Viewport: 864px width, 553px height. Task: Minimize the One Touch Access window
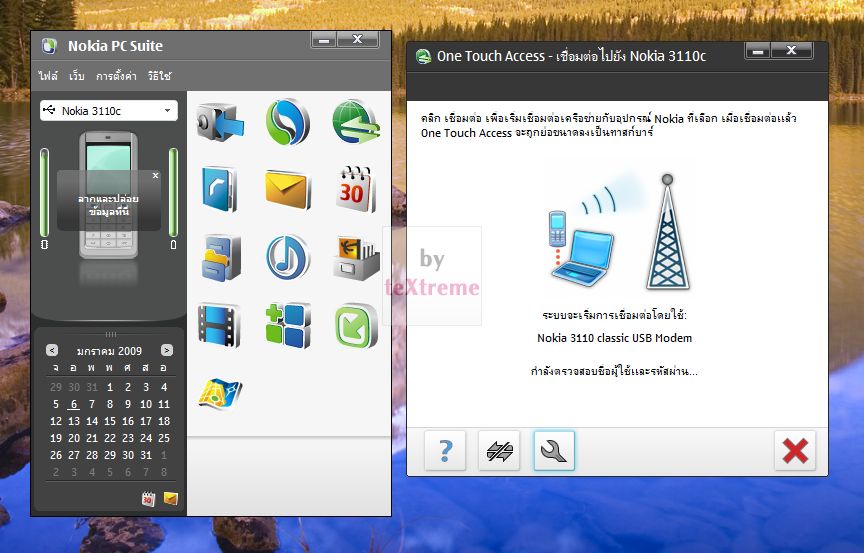[758, 51]
